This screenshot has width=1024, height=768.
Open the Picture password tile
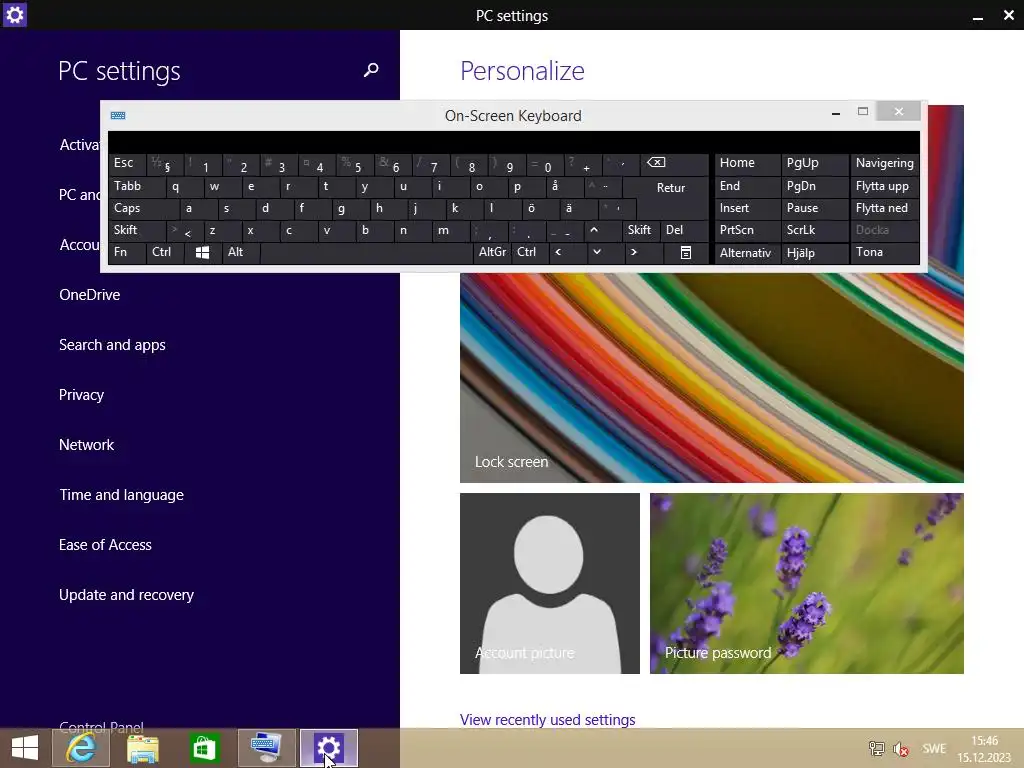point(807,583)
